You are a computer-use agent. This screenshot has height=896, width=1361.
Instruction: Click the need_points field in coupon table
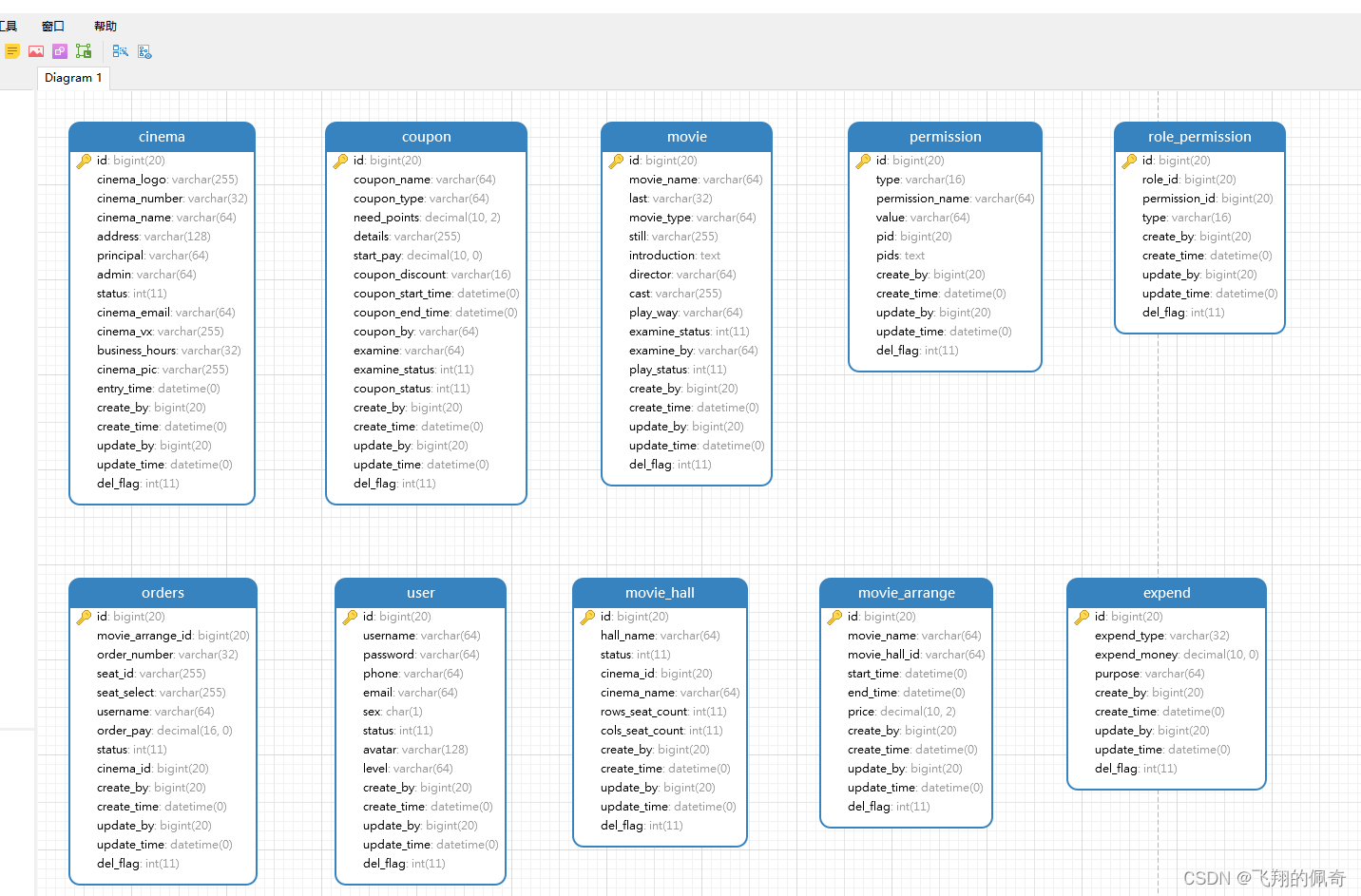[427, 218]
